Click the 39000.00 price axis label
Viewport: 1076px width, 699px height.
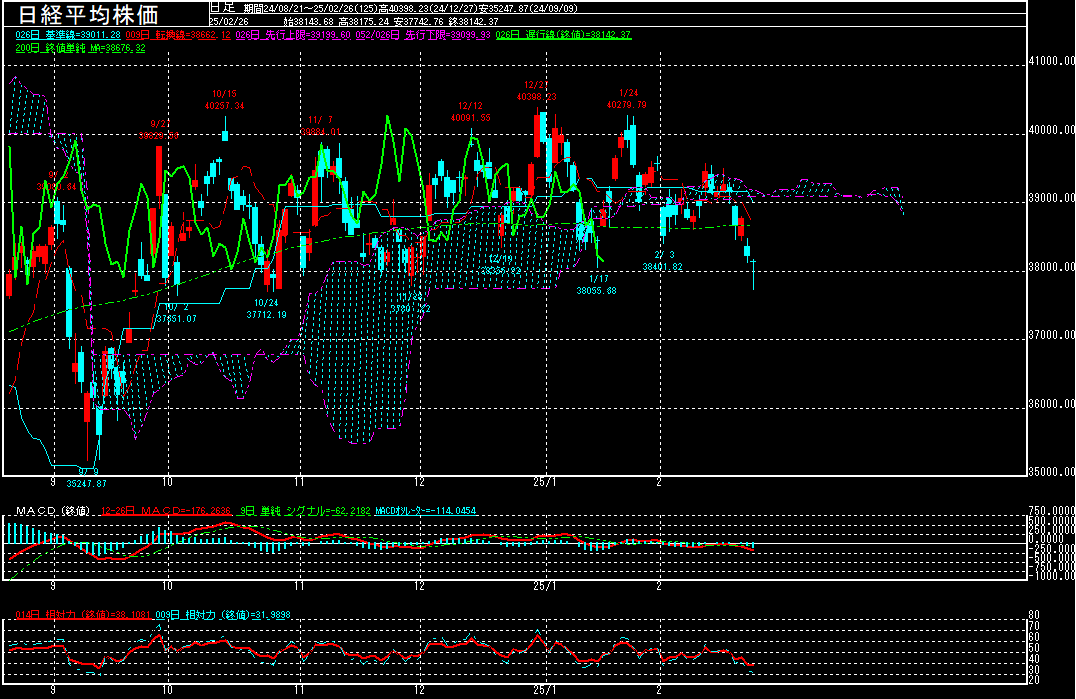pyautogui.click(x=1052, y=198)
